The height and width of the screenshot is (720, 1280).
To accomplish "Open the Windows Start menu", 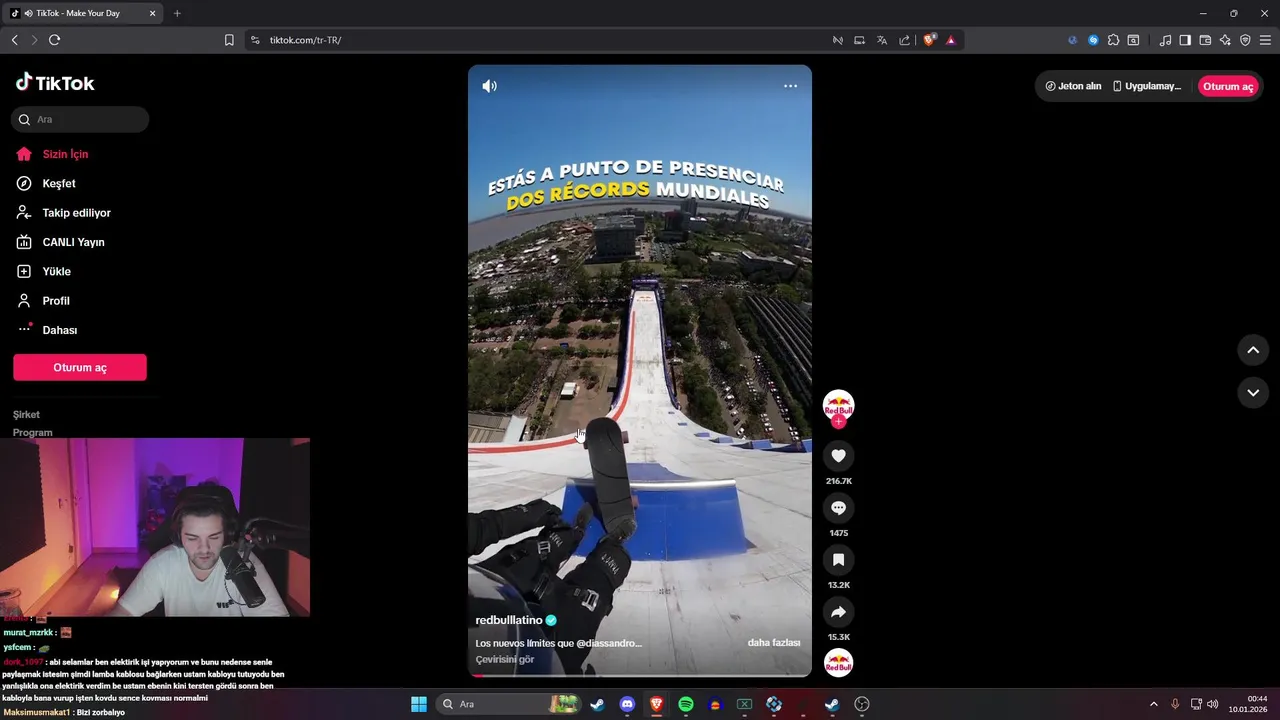I will [419, 704].
